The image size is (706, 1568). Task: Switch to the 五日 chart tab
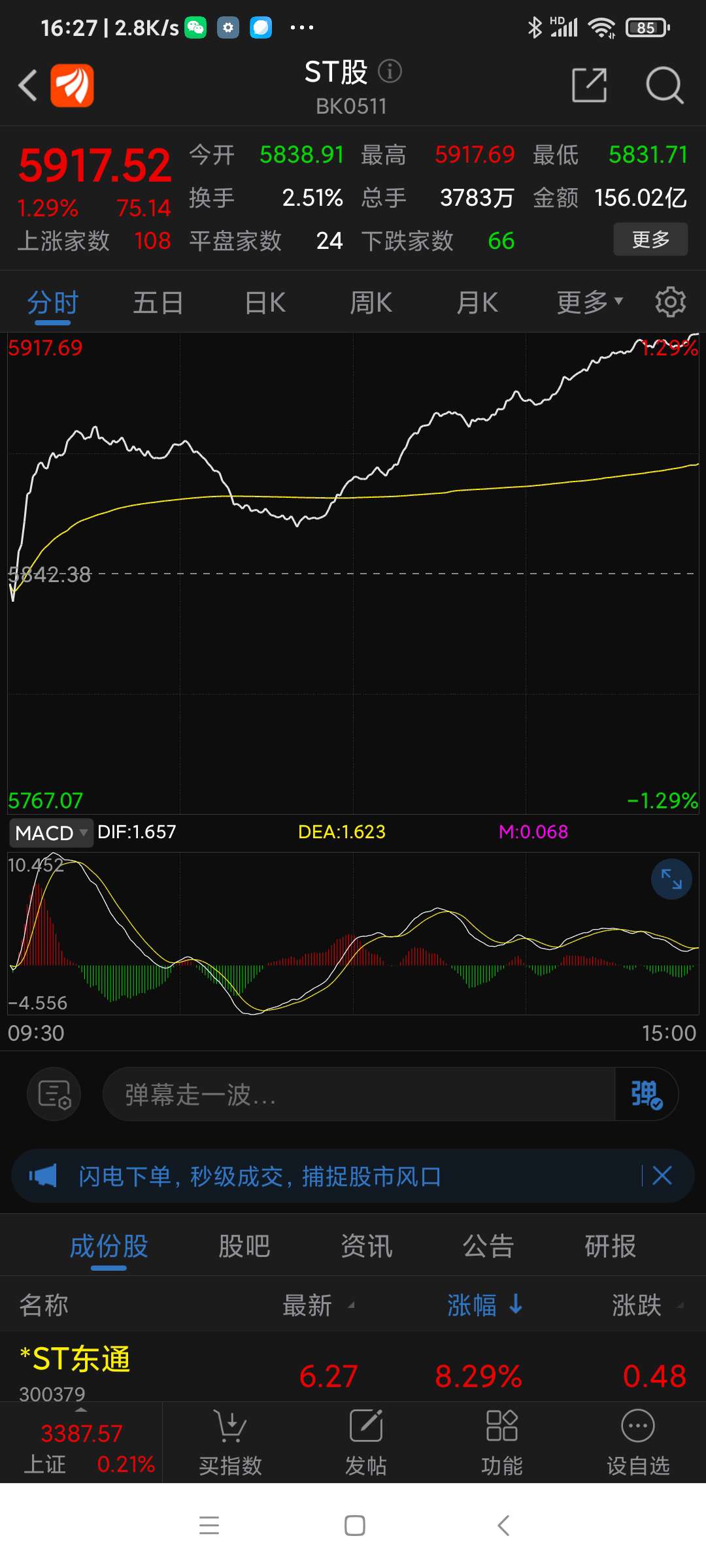click(x=158, y=302)
